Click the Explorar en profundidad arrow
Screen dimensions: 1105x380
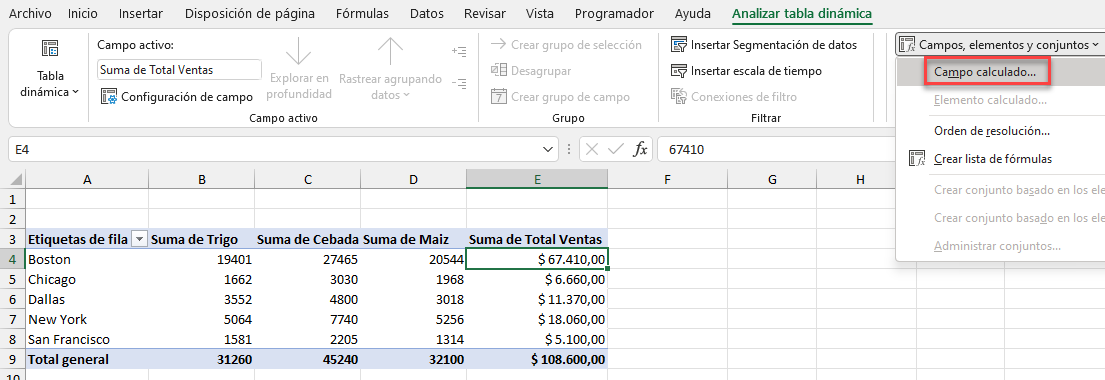pos(300,68)
